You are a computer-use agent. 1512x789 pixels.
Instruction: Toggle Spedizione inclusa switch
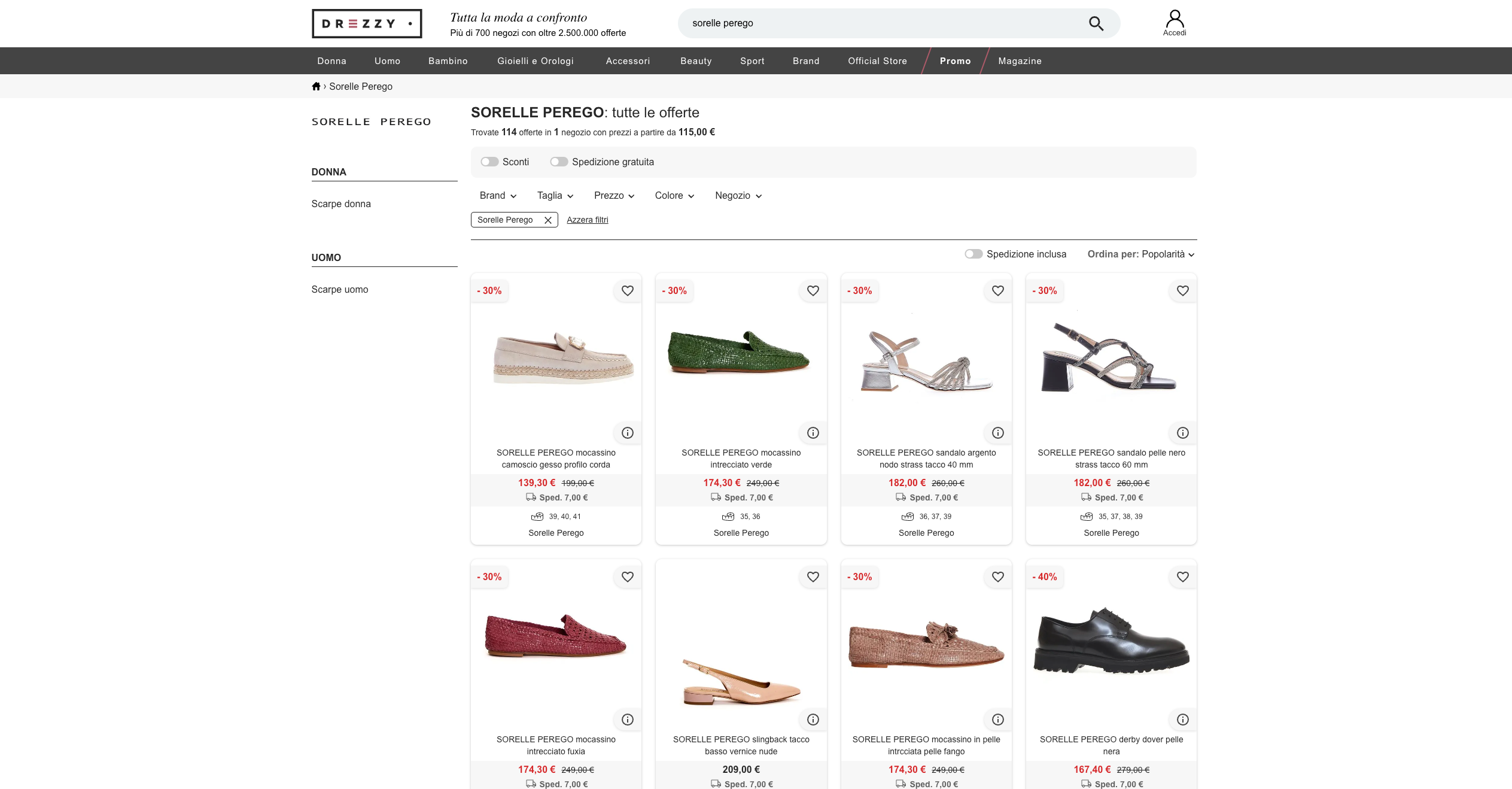click(x=973, y=254)
